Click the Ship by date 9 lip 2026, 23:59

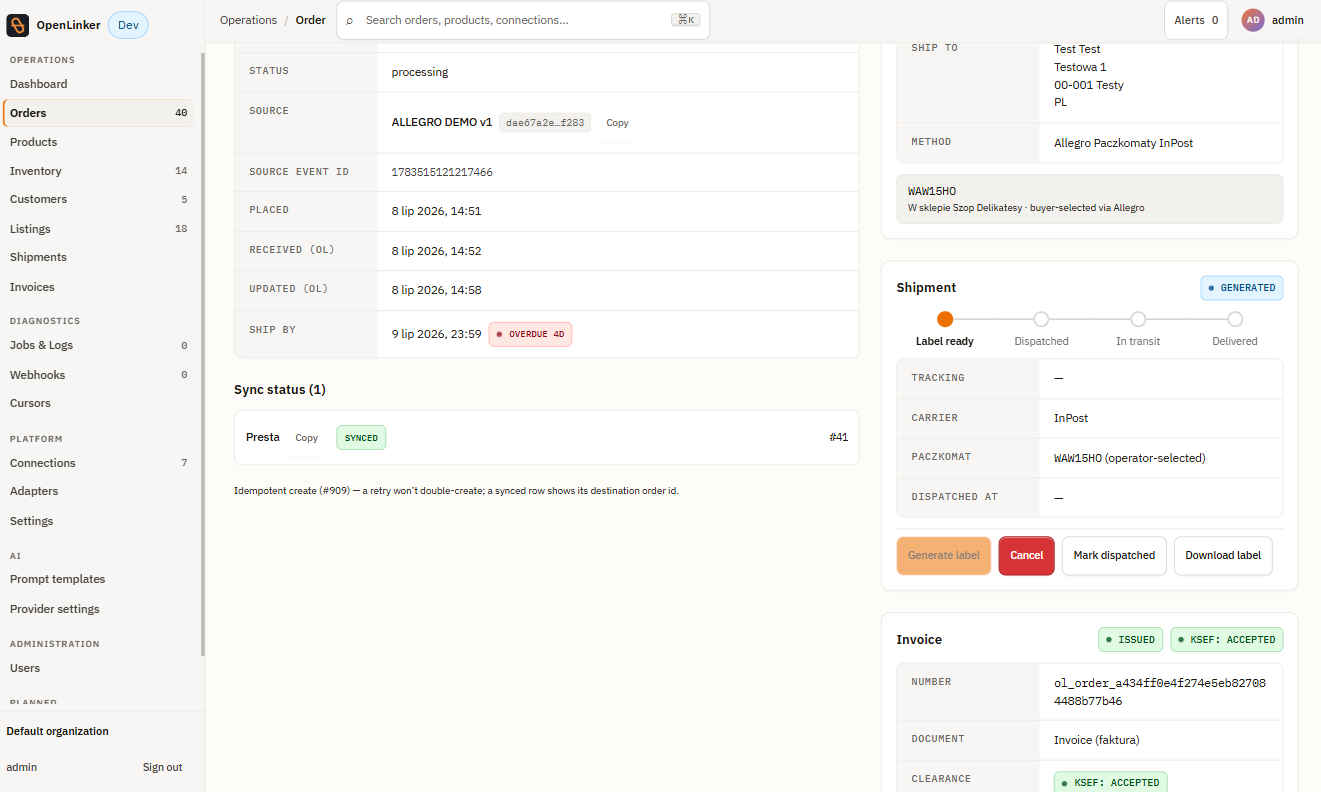[x=436, y=334]
